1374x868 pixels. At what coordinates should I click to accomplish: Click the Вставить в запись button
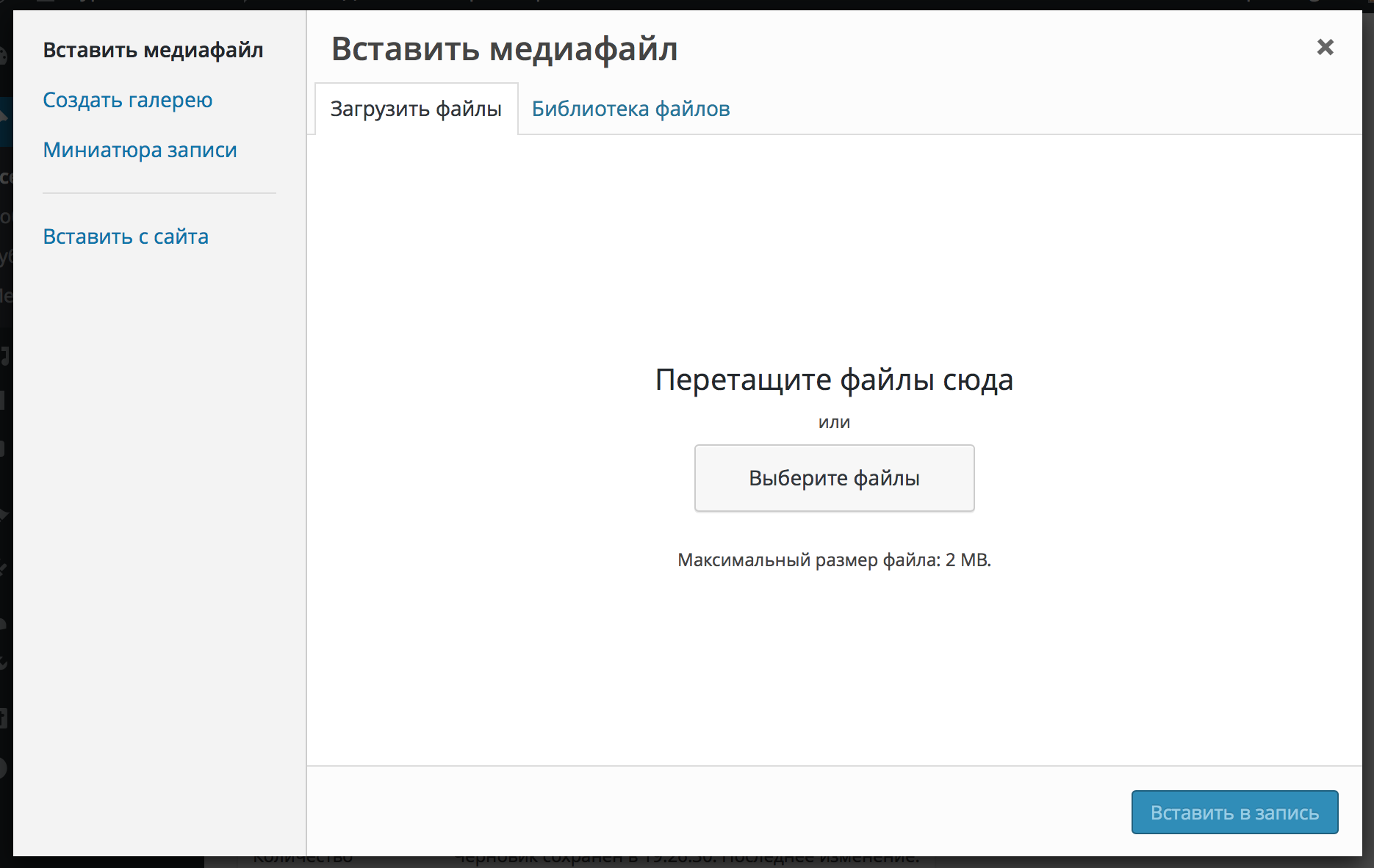[1234, 812]
